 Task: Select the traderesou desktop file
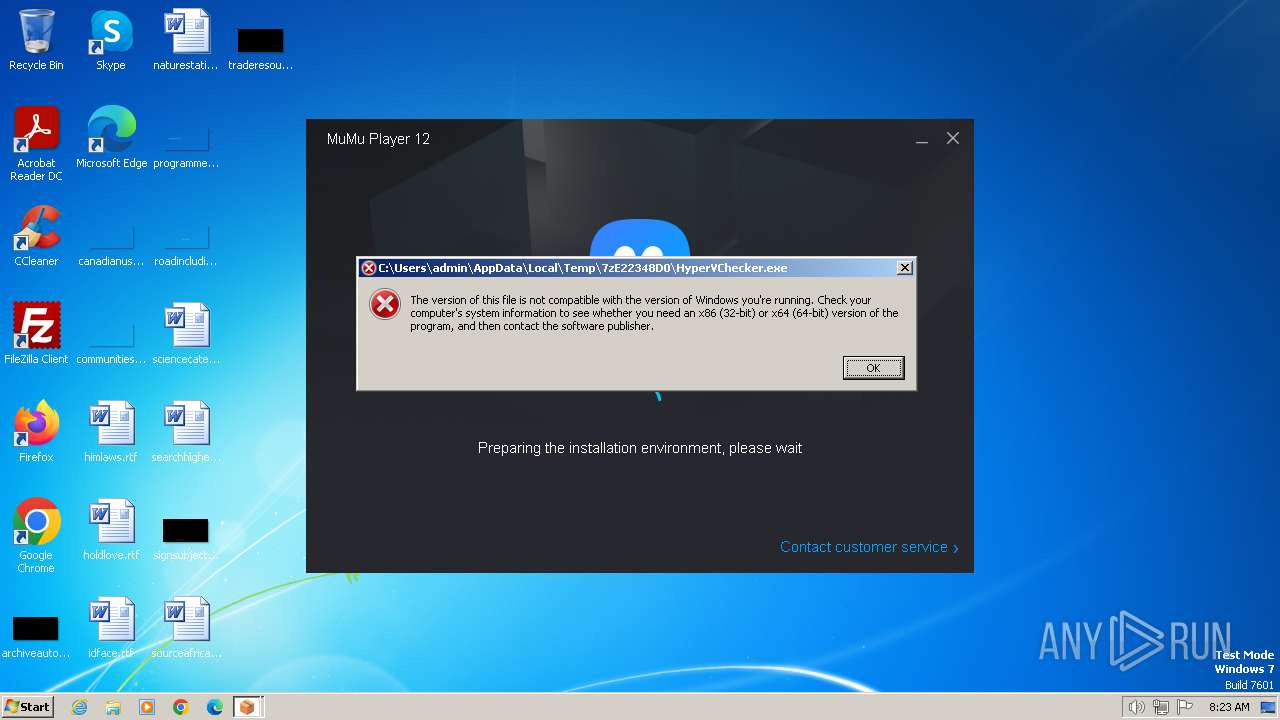tap(260, 48)
